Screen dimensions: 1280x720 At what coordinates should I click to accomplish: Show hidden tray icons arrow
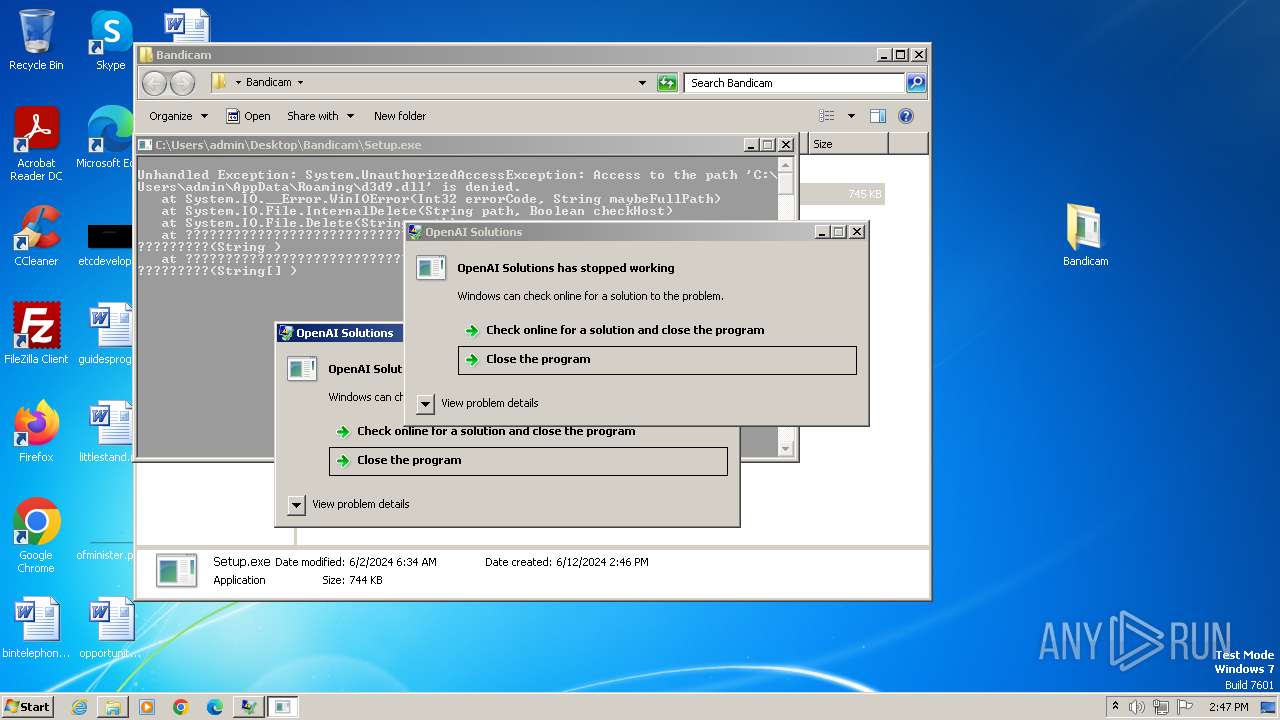coord(1115,707)
